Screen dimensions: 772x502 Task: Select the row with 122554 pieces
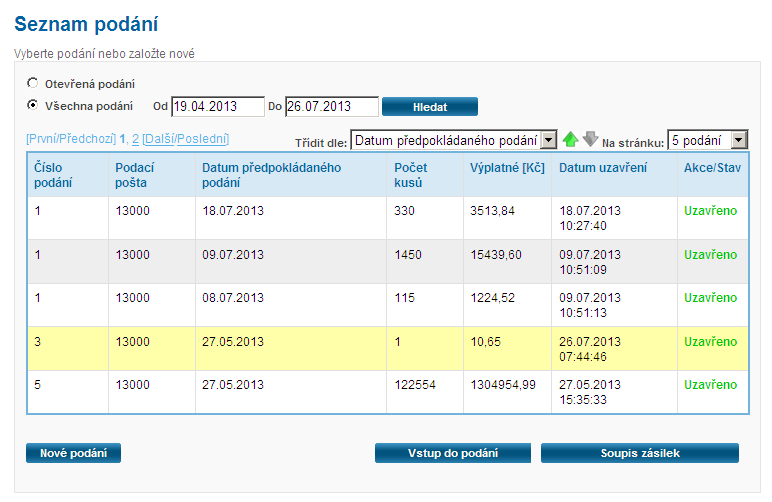pyautogui.click(x=390, y=392)
